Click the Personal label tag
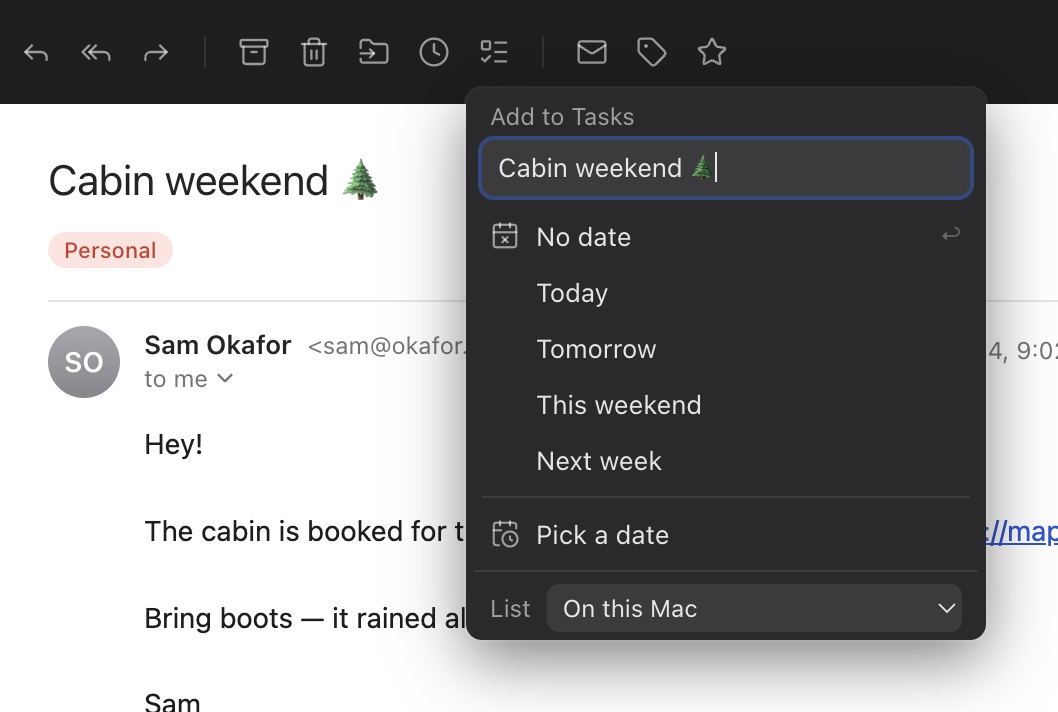 click(110, 250)
